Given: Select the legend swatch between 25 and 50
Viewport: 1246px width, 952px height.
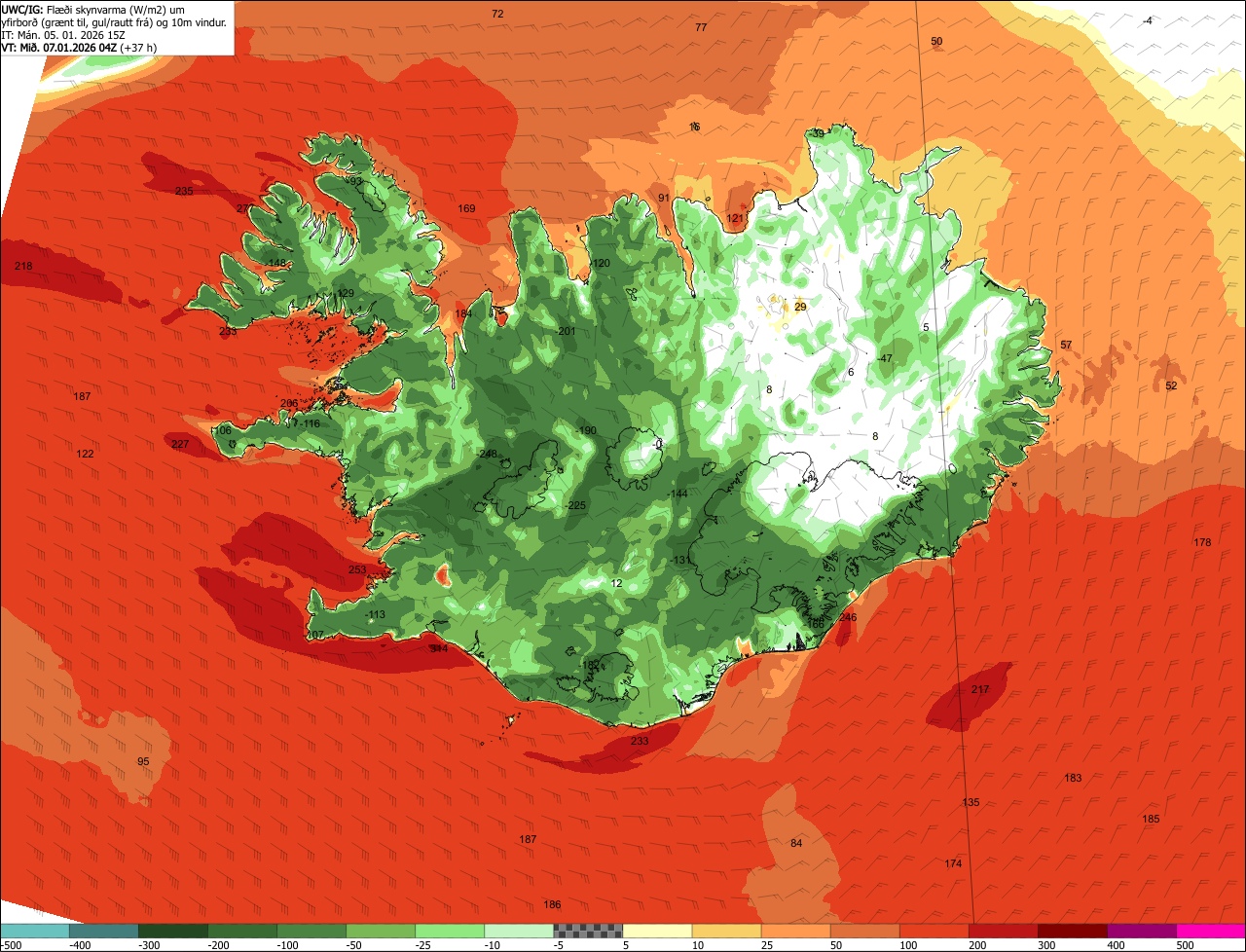Looking at the screenshot, I should [x=795, y=931].
